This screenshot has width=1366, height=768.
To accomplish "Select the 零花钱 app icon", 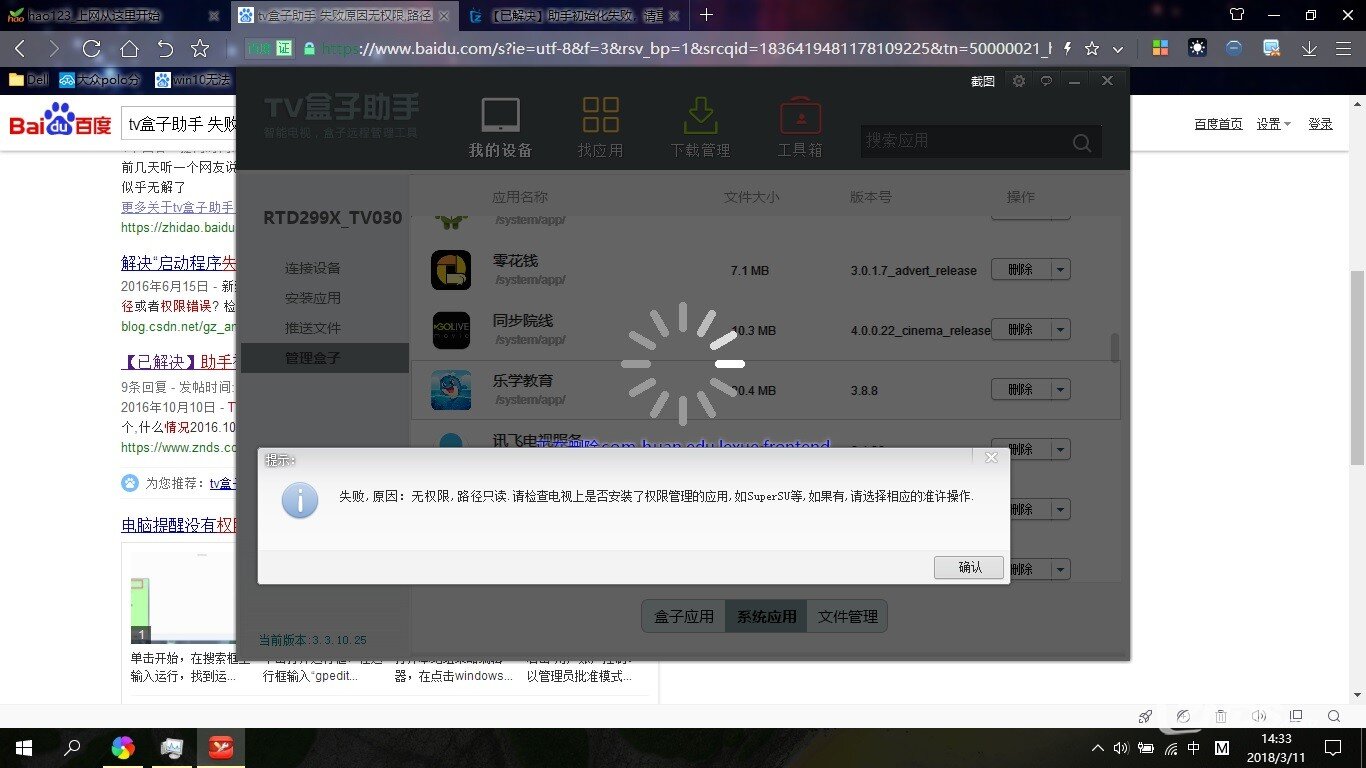I will [451, 270].
